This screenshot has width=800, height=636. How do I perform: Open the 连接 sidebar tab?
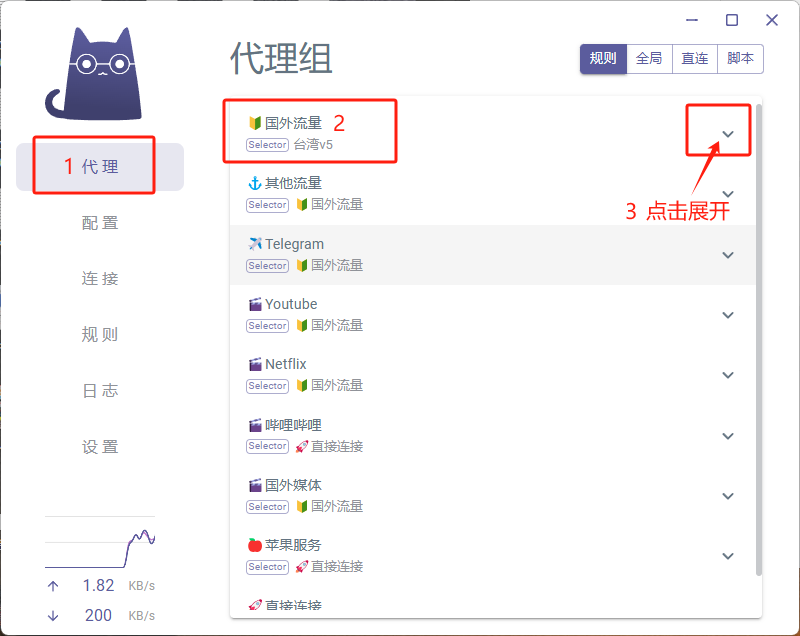[100, 279]
